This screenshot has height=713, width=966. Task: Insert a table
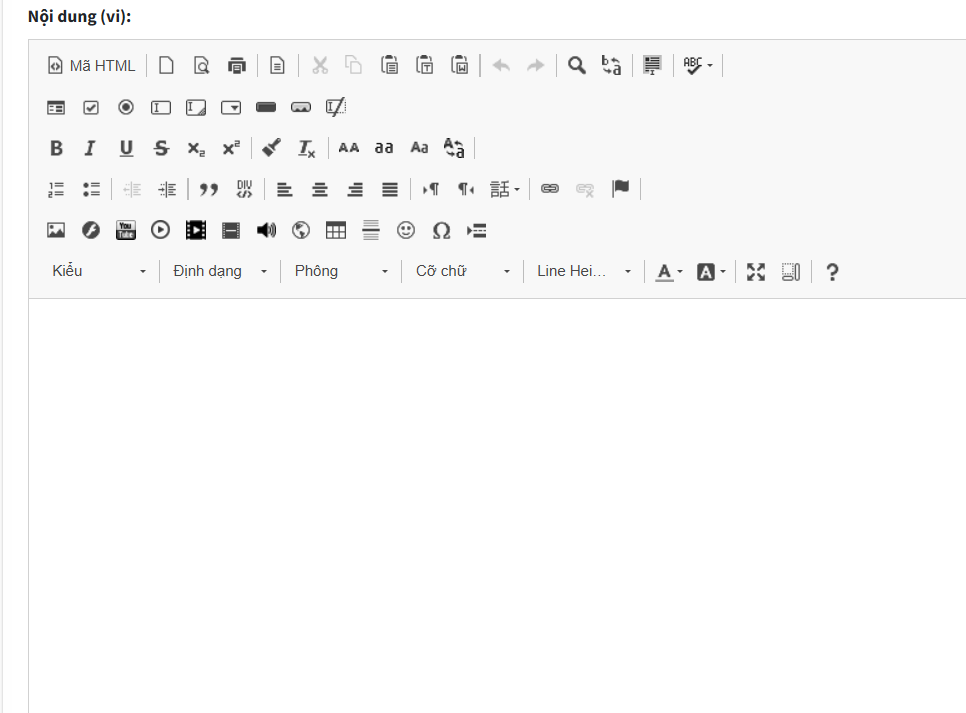(336, 230)
